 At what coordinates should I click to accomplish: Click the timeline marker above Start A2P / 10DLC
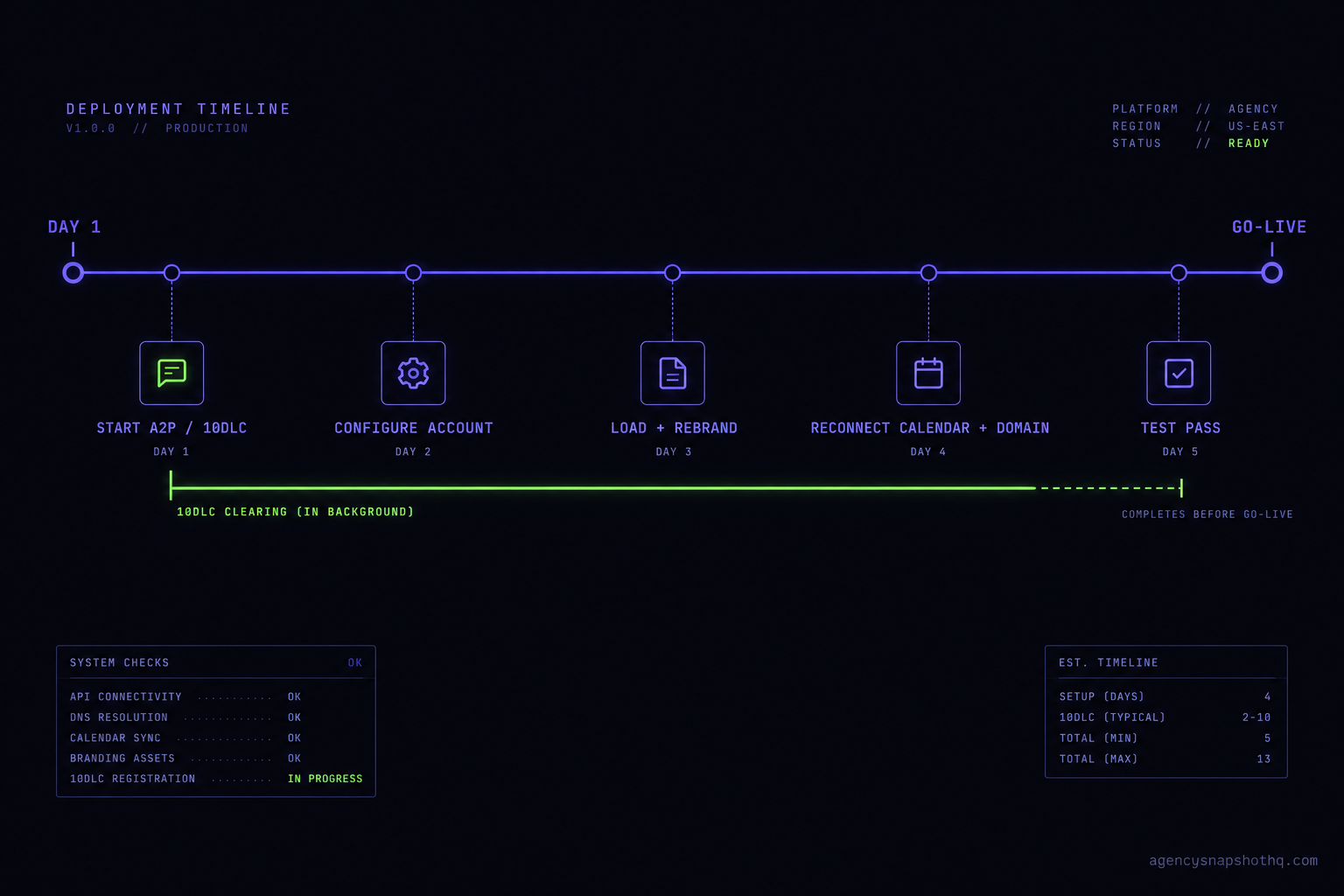point(171,273)
